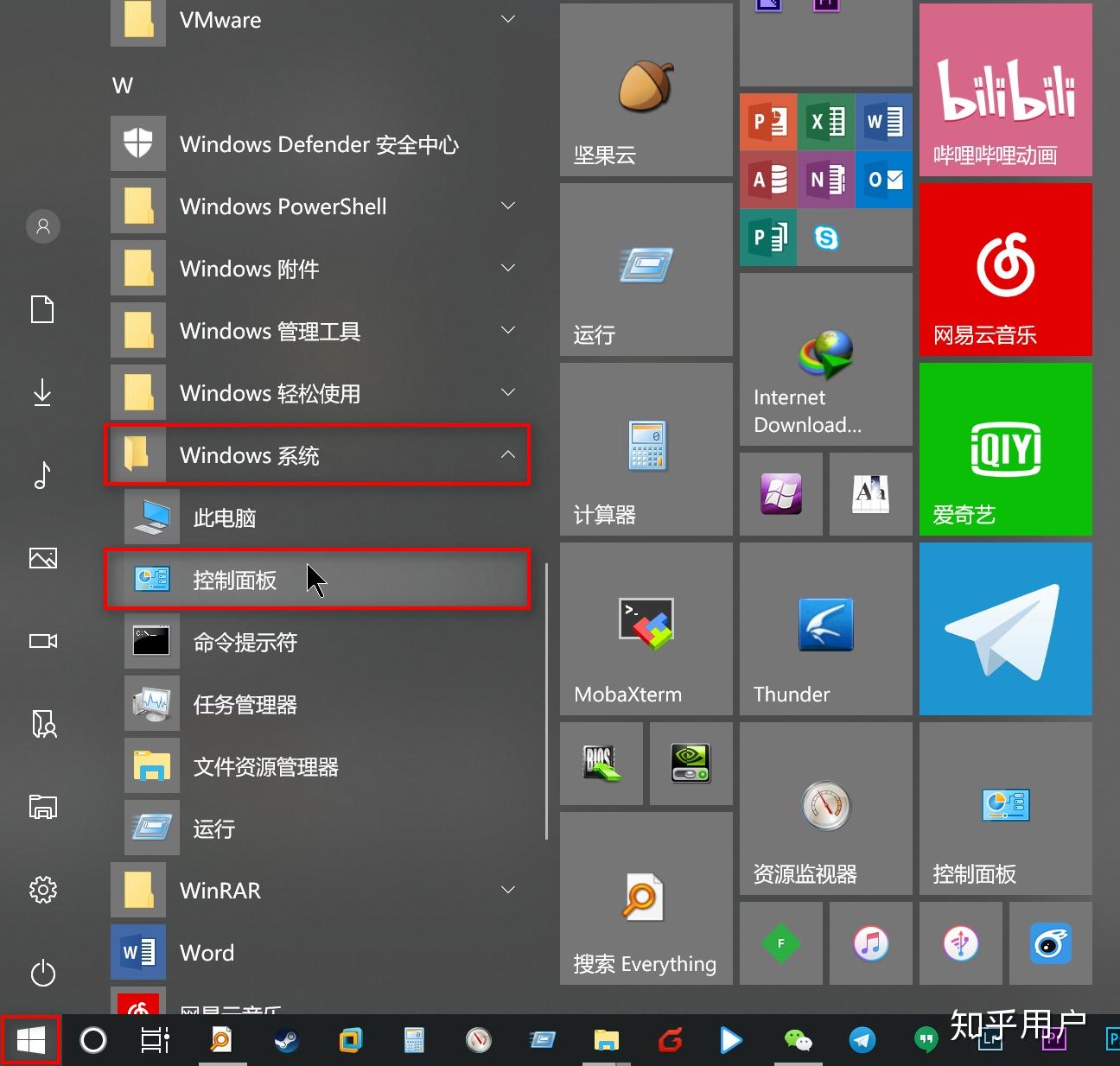The image size is (1120, 1066).
Task: Launch PowerPoint from the Office tile group
Action: [x=767, y=122]
